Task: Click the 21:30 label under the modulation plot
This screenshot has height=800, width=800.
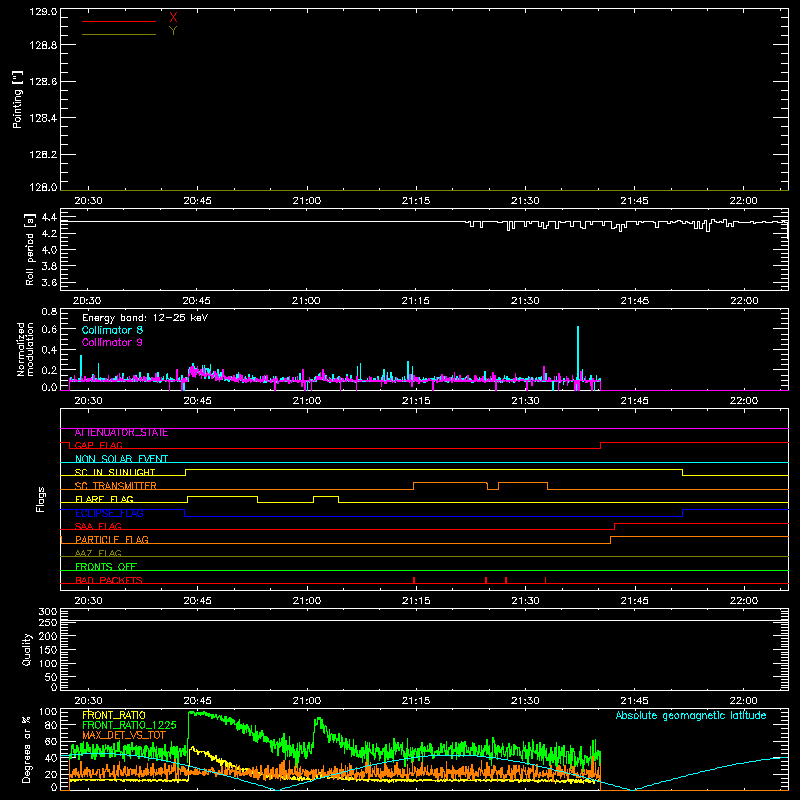Action: [x=525, y=401]
